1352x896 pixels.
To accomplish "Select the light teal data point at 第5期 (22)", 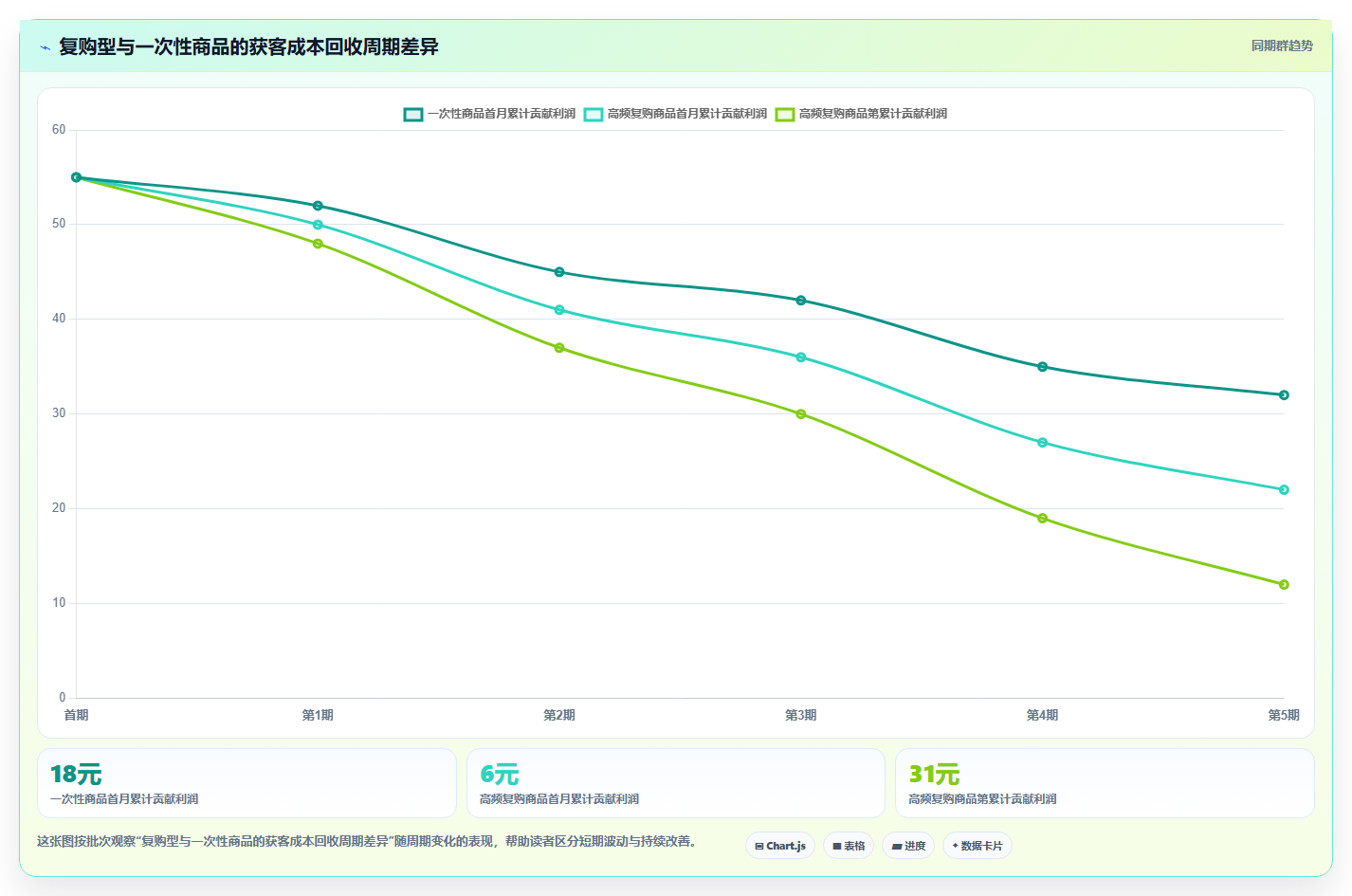I will coord(1284,490).
